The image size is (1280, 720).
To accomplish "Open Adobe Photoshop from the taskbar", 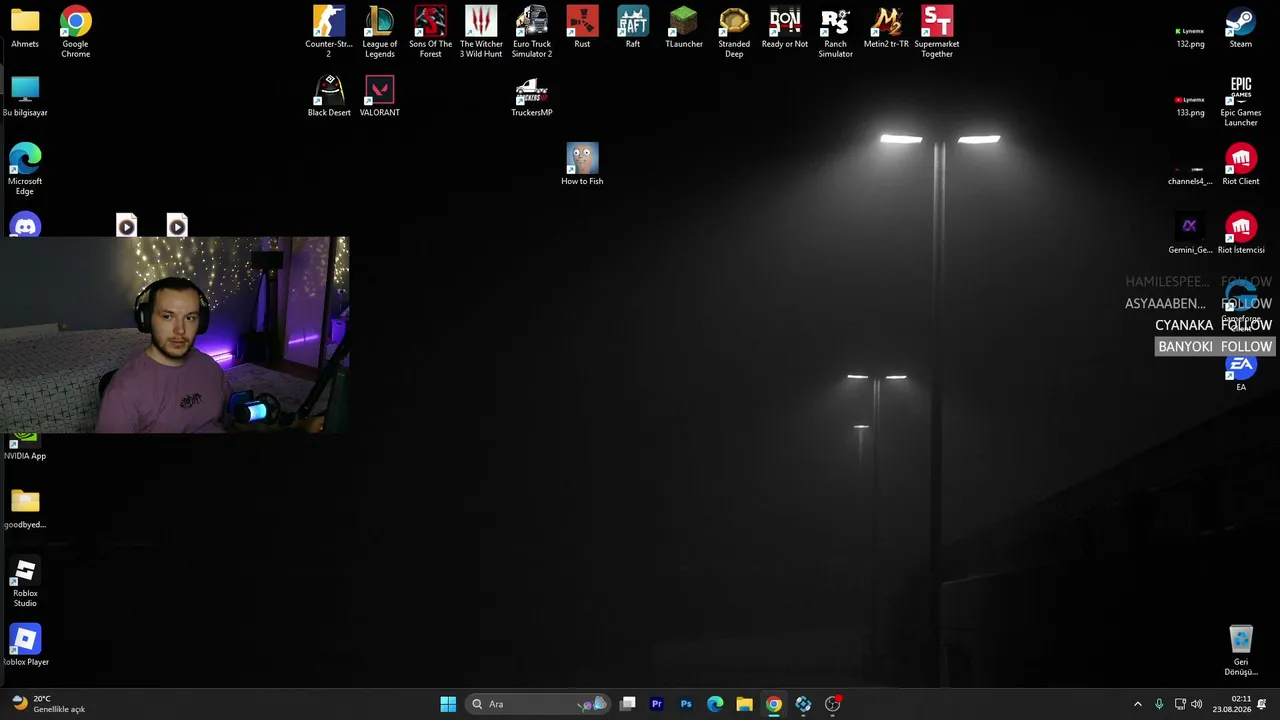I will [x=686, y=704].
